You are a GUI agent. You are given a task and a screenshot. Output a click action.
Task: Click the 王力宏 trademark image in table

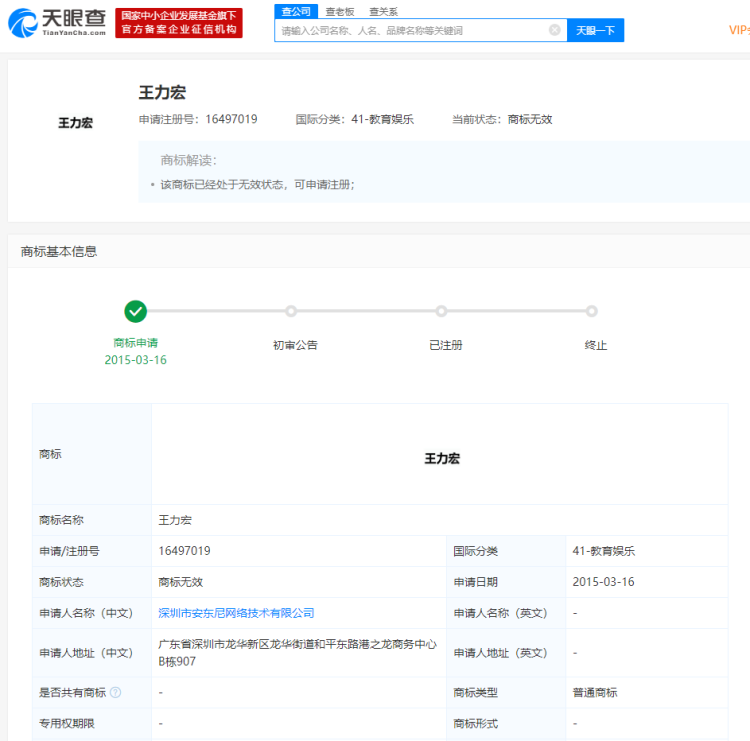pos(441,458)
